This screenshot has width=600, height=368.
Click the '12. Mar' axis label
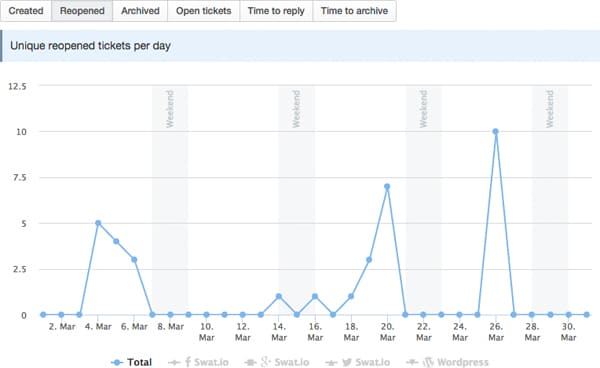(x=243, y=332)
